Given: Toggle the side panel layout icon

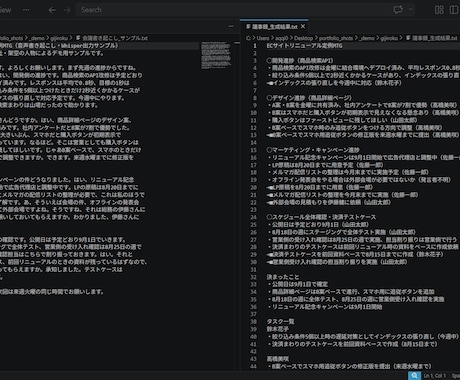Looking at the screenshot, I should (454, 10).
